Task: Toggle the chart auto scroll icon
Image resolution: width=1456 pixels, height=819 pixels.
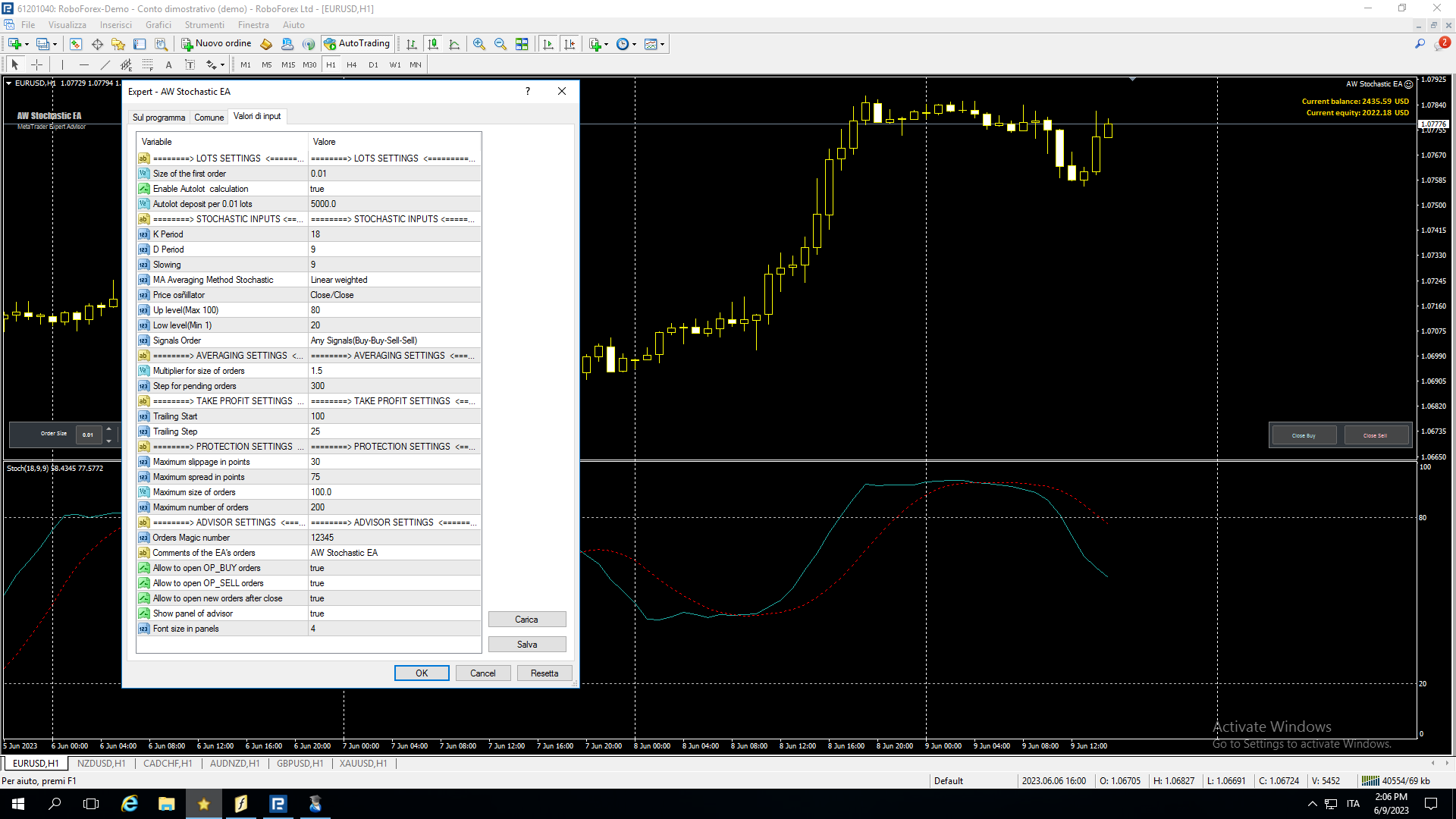Action: [x=548, y=44]
